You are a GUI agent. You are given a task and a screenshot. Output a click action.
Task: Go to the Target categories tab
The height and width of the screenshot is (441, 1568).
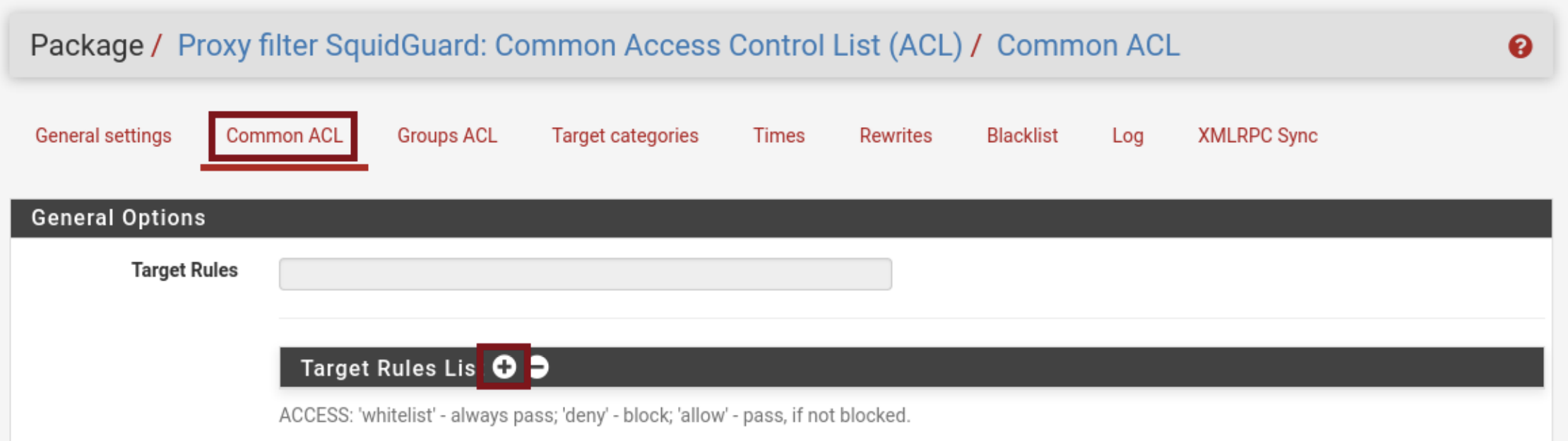click(625, 136)
